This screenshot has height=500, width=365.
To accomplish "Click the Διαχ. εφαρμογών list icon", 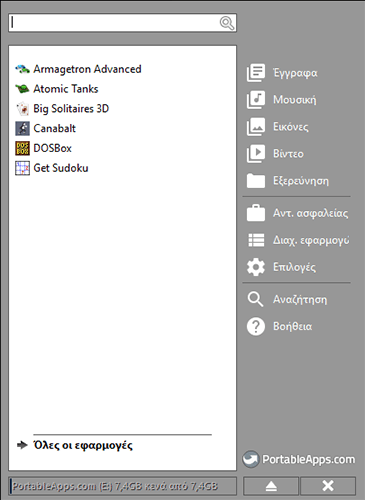I will [x=256, y=240].
